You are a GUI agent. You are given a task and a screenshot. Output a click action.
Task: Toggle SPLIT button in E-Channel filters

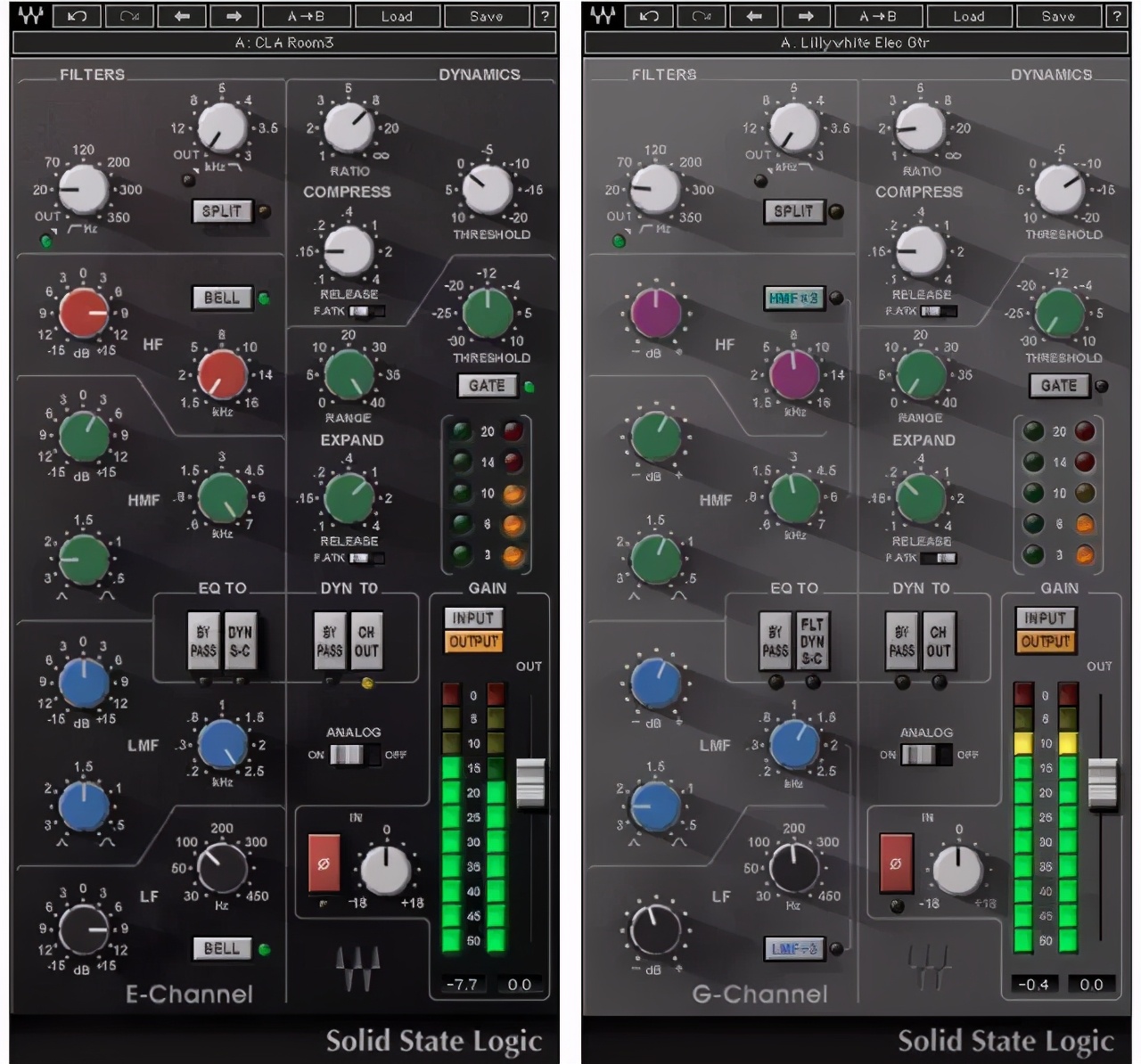point(222,211)
